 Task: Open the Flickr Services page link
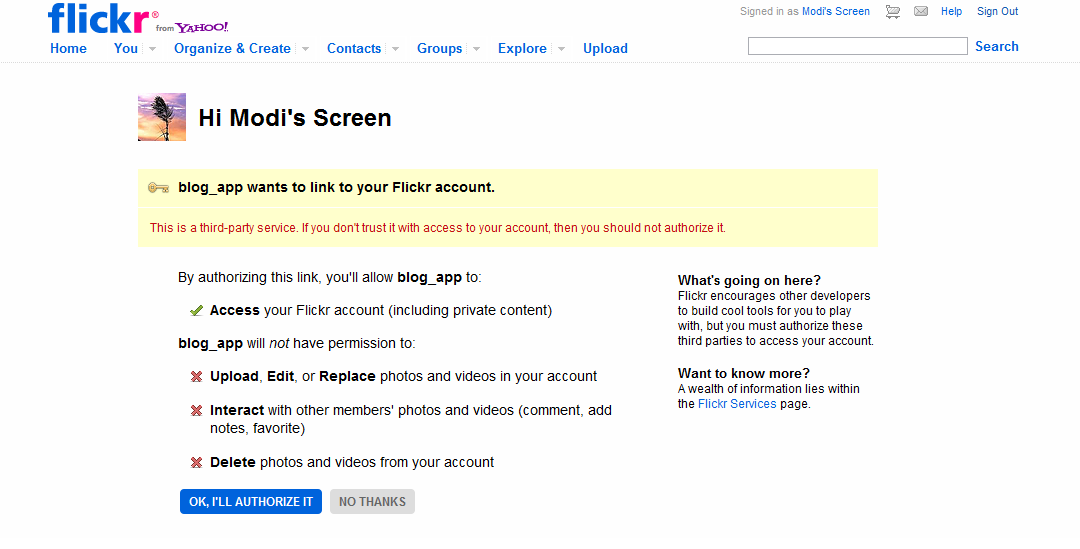coord(737,404)
